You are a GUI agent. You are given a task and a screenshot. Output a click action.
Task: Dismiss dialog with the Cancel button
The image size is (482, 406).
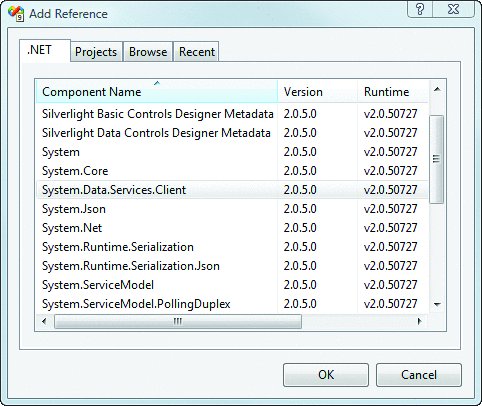pyautogui.click(x=419, y=375)
